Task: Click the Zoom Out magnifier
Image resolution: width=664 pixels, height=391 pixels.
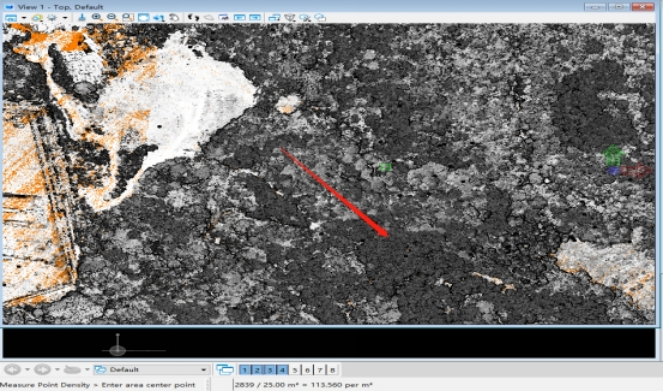Action: 112,17
